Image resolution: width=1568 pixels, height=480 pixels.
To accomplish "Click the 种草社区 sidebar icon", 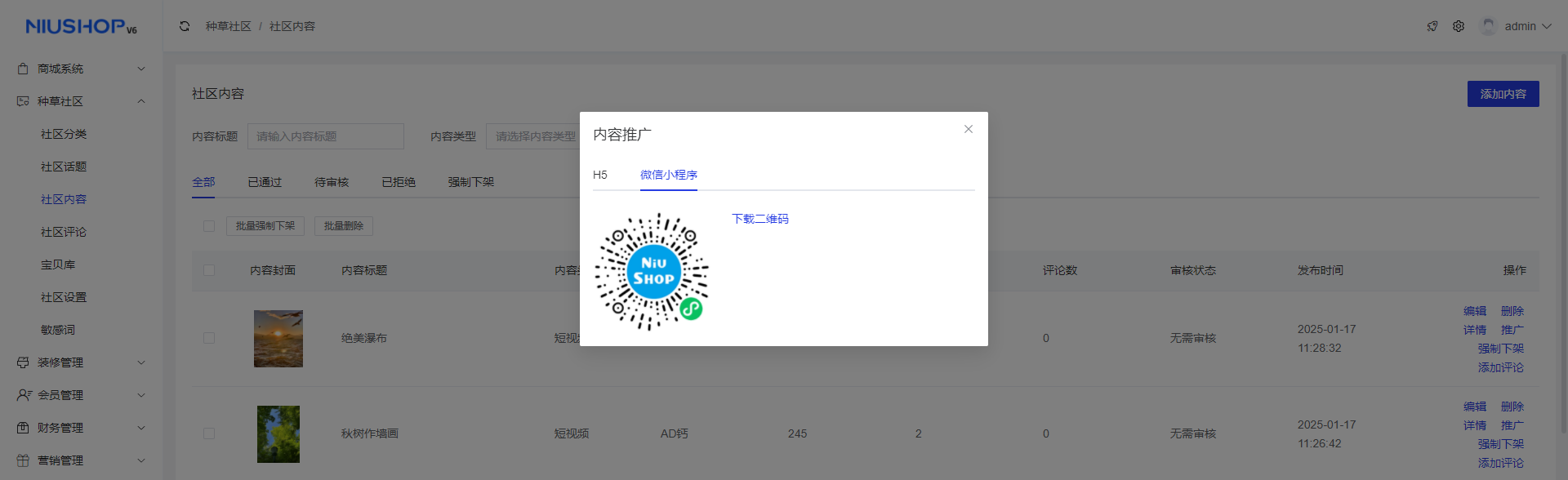I will pos(23,101).
